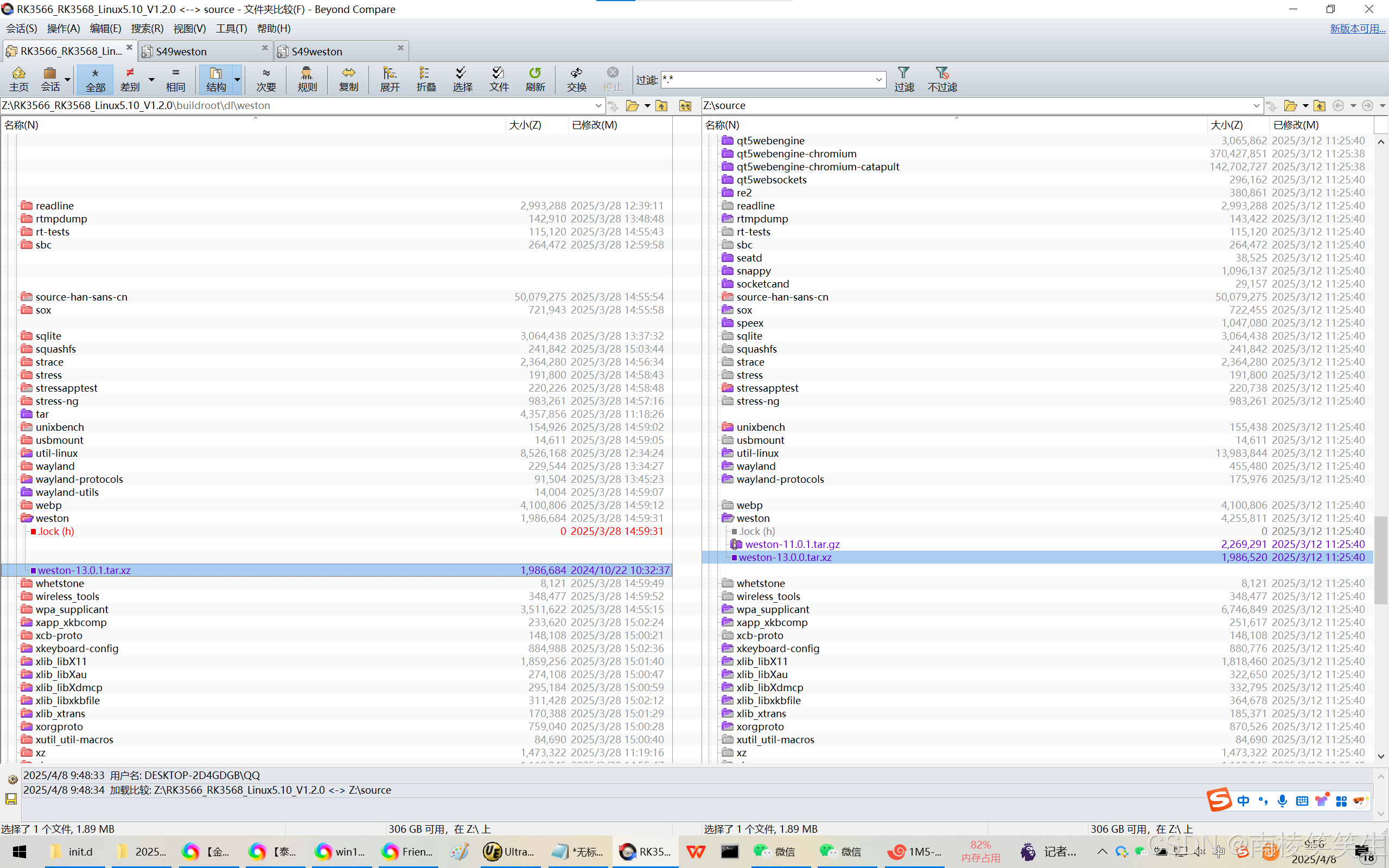The height and width of the screenshot is (868, 1389).
Task: Open the Tools (工具) menu
Action: pos(231,28)
